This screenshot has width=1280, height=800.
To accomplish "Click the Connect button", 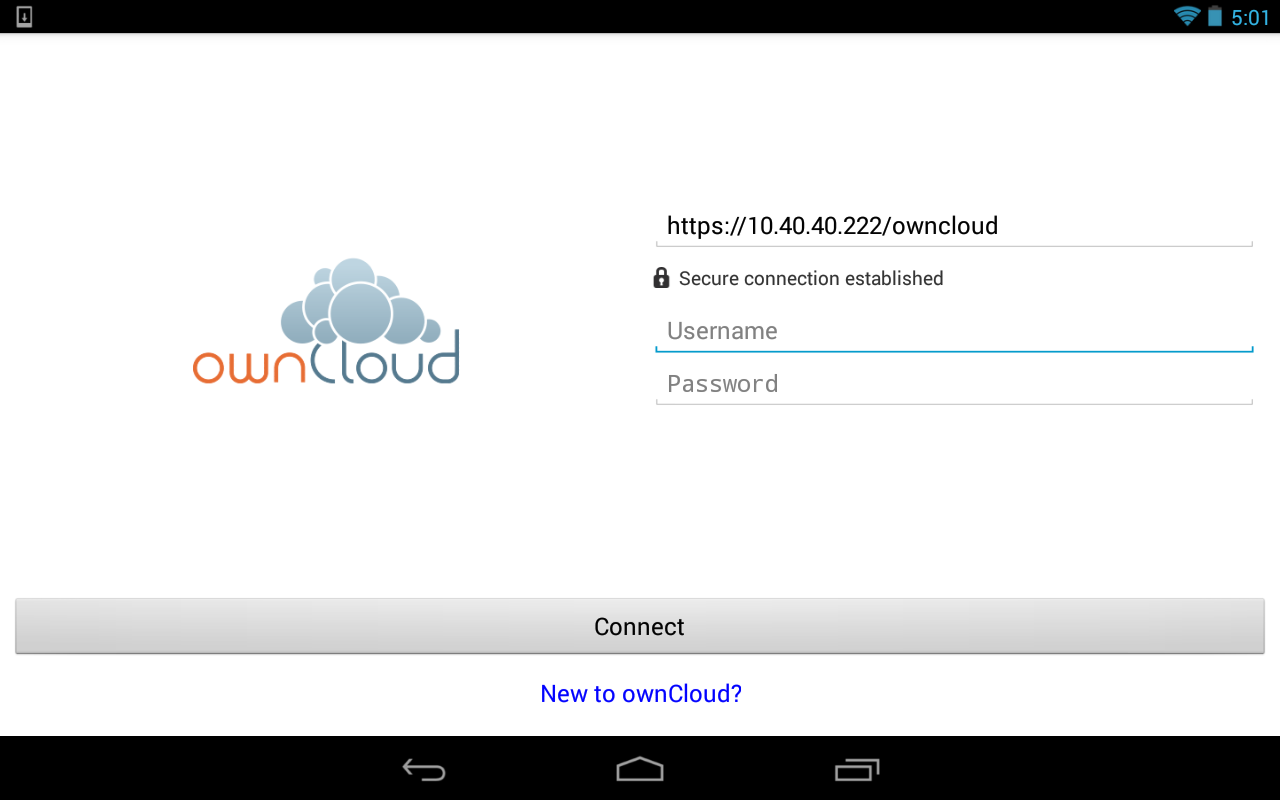I will click(640, 627).
